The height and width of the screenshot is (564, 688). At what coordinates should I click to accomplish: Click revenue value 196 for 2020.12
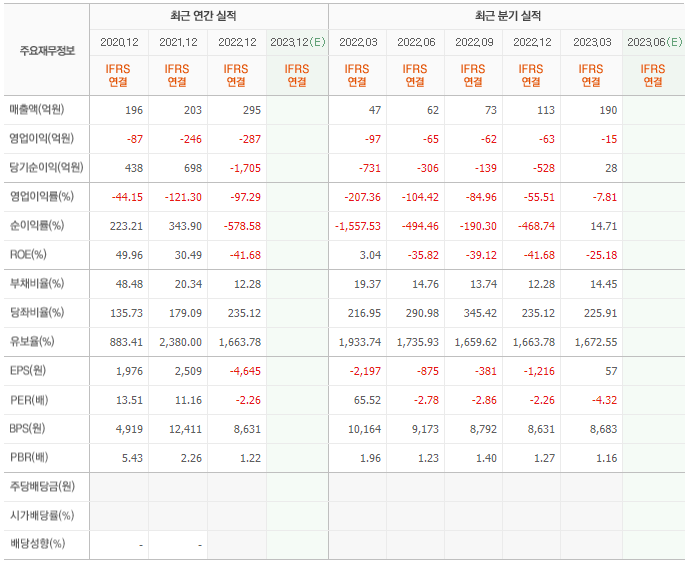coord(134,110)
